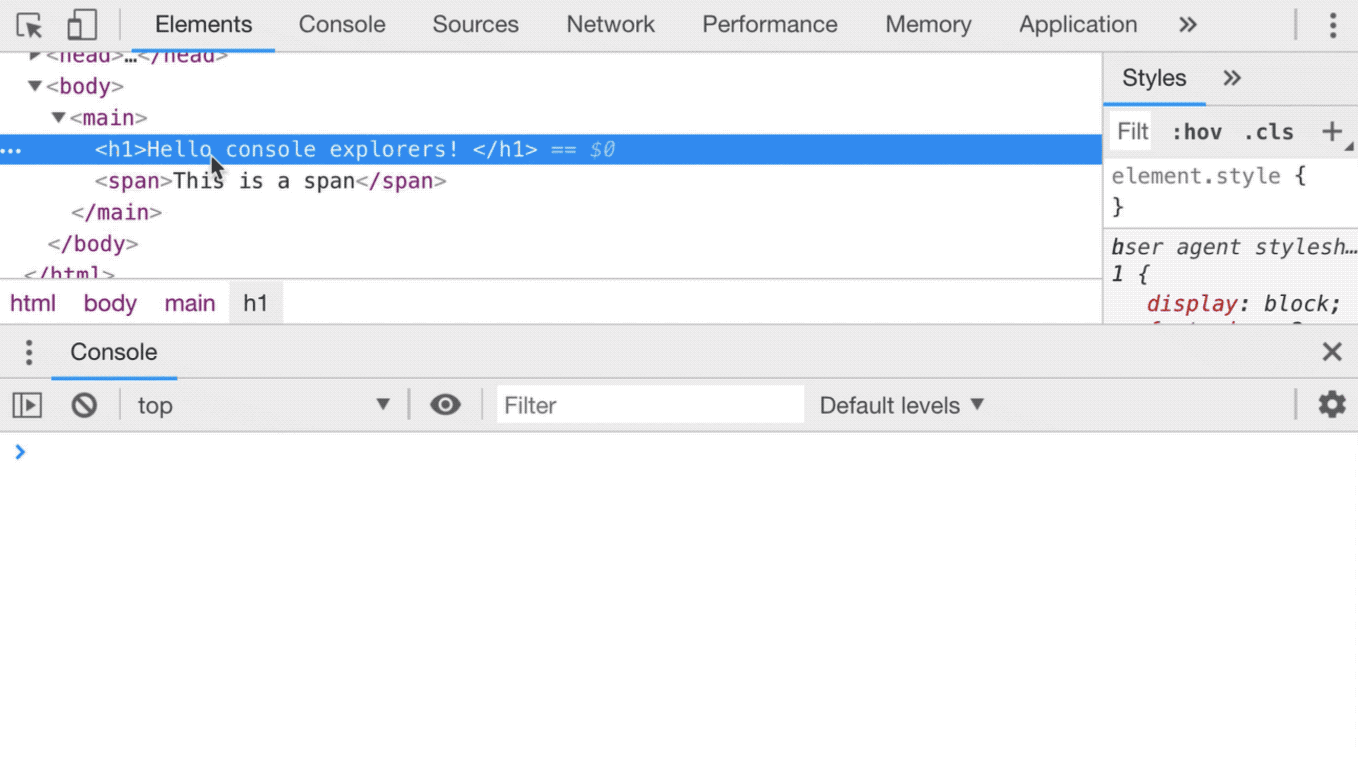The image size is (1358, 763).
Task: Open the DevTools three-dot customize menu
Action: pos(1332,25)
